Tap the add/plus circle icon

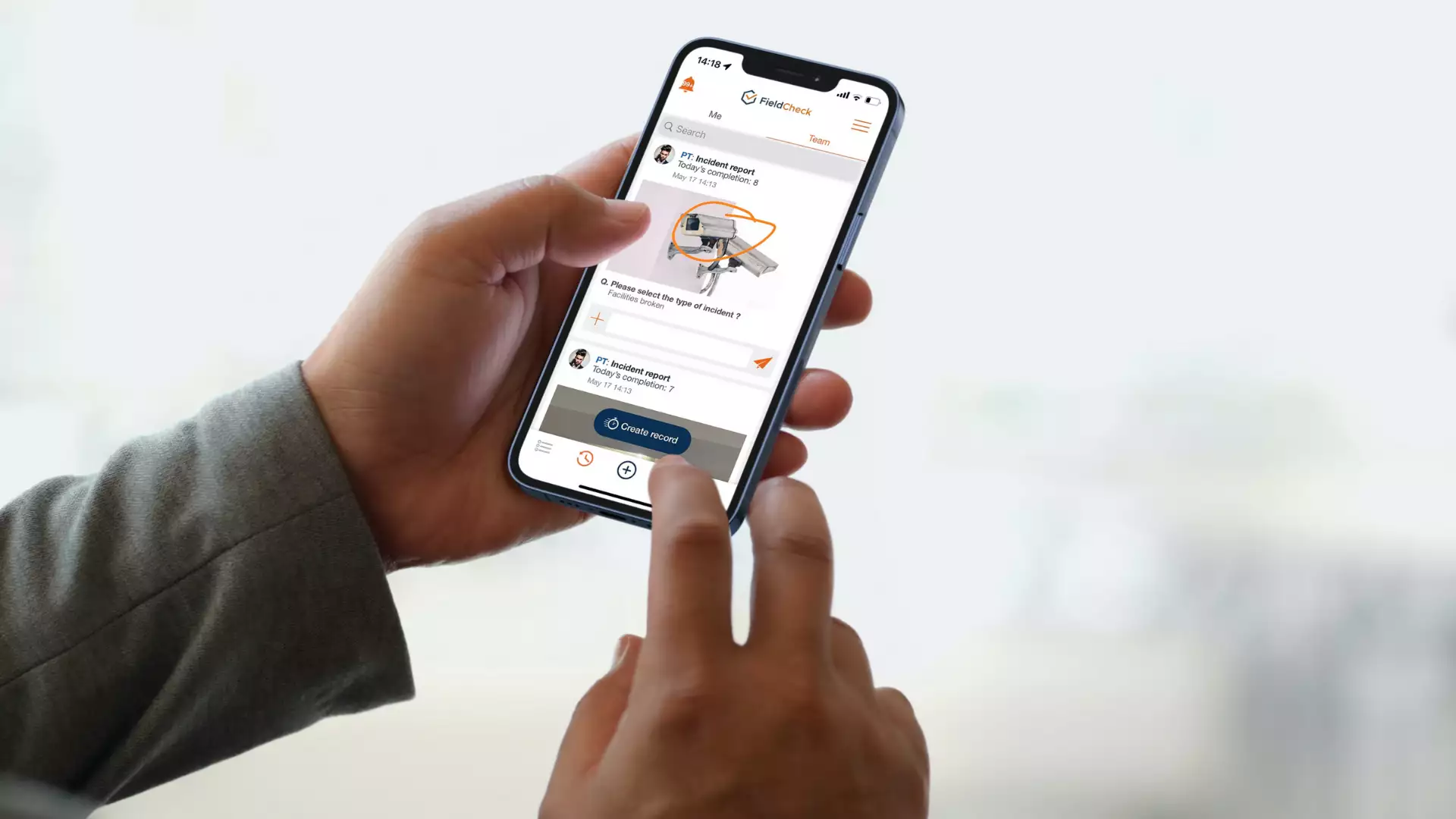coord(627,470)
